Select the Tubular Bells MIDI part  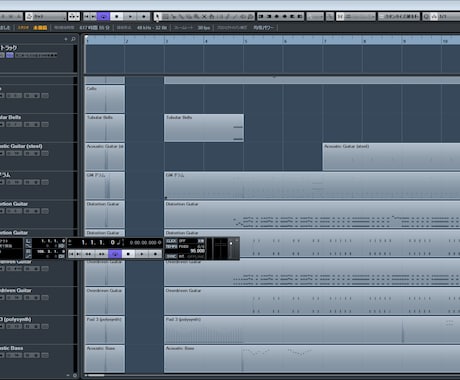204,128
